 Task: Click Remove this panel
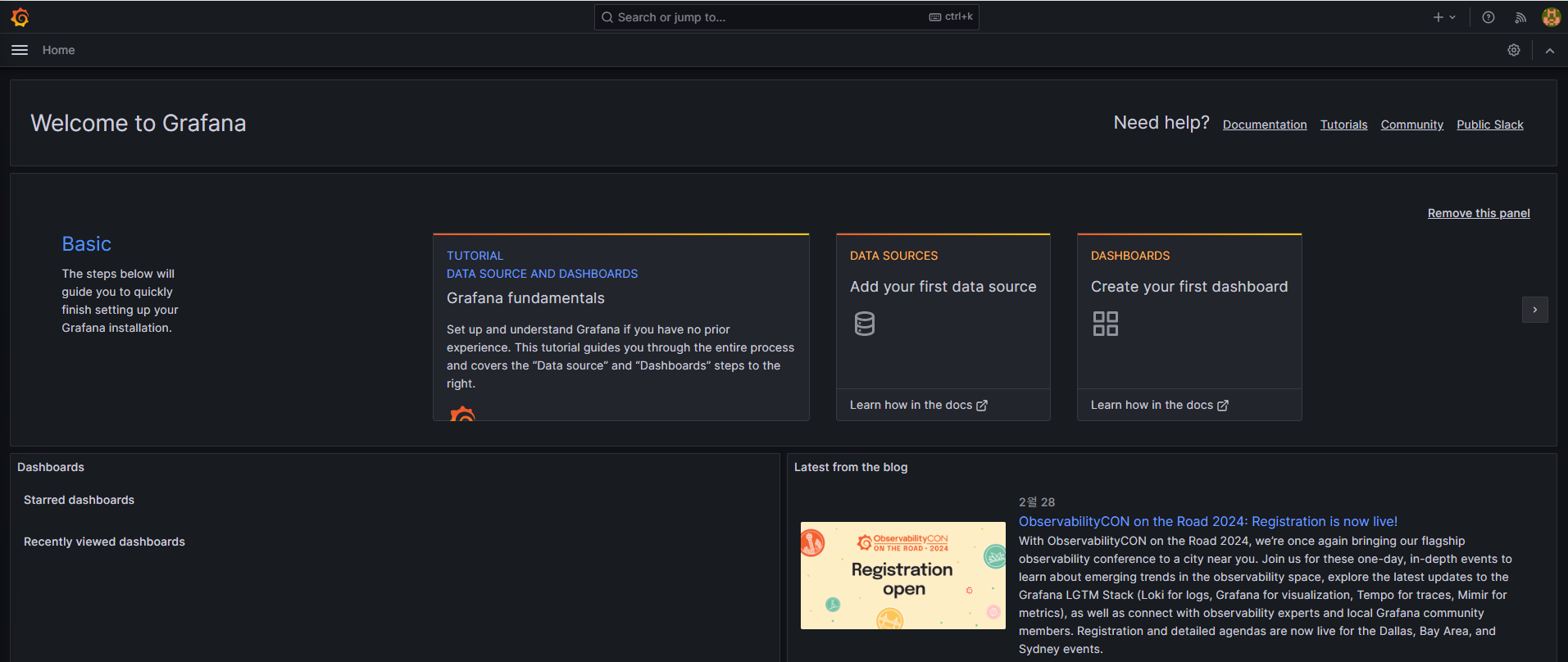click(1479, 213)
